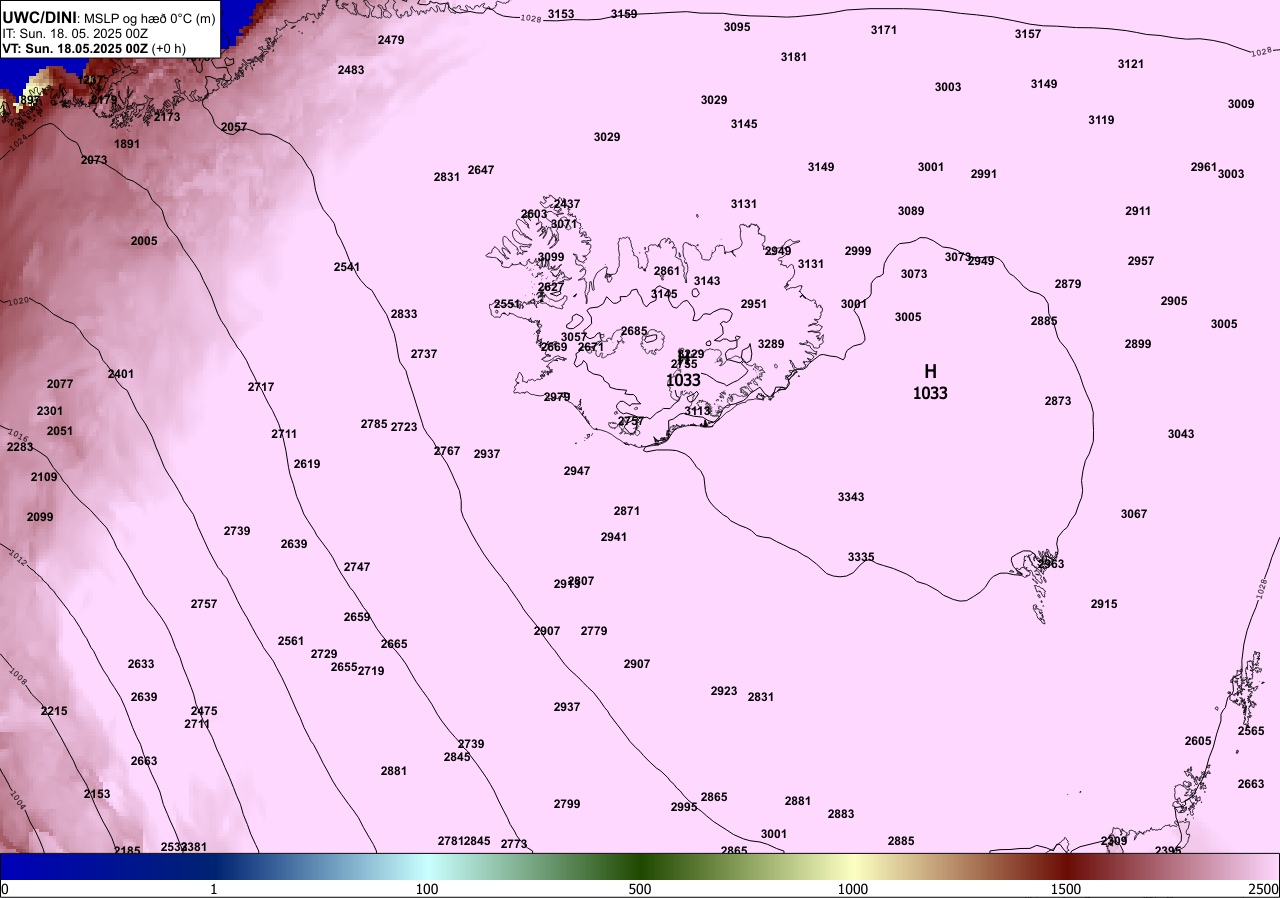
Task: Select the 3009 height value
Action: pos(1241,104)
